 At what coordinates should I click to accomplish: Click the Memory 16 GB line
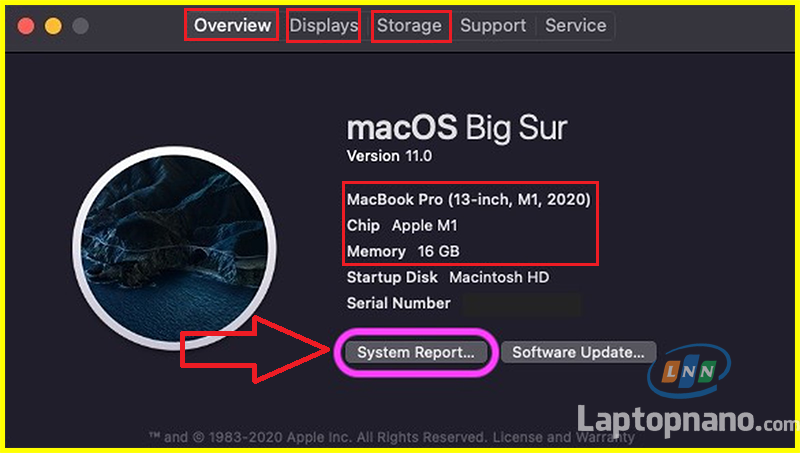pyautogui.click(x=403, y=251)
